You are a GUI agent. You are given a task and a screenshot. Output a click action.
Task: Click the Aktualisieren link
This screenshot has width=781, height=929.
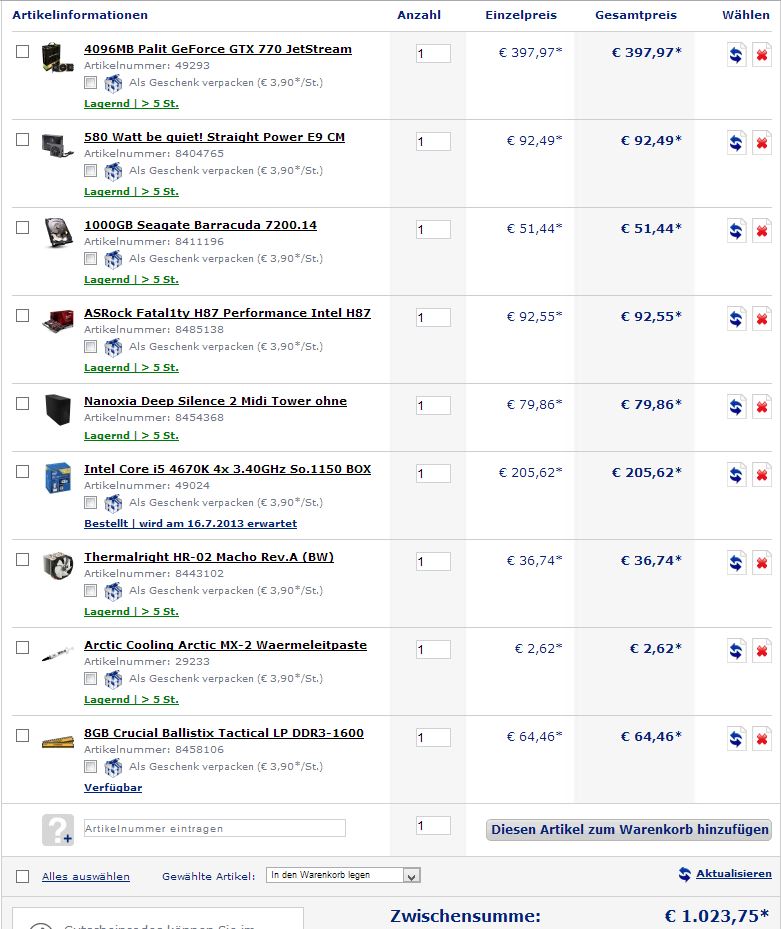pyautogui.click(x=734, y=873)
